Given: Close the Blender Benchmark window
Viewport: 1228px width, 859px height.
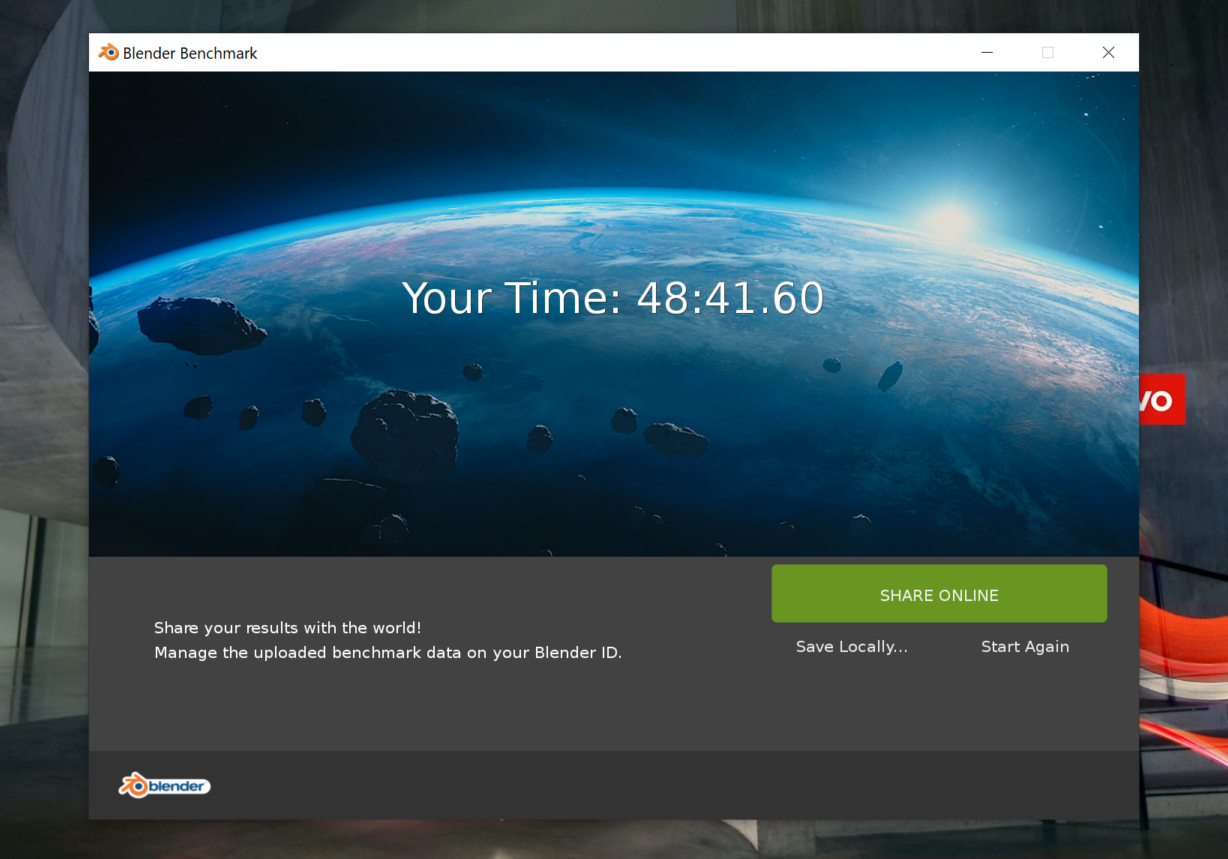Looking at the screenshot, I should pyautogui.click(x=1108, y=53).
